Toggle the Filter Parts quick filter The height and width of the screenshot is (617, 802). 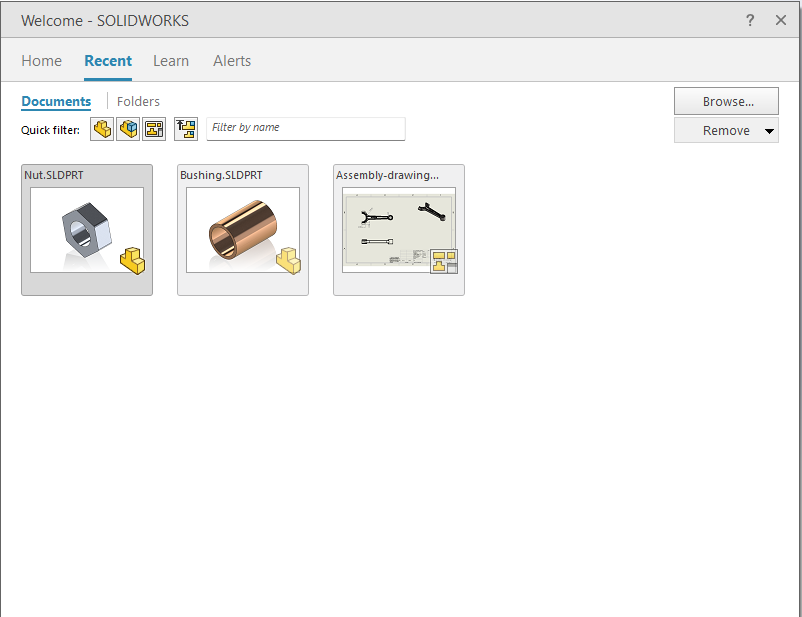pyautogui.click(x=102, y=129)
